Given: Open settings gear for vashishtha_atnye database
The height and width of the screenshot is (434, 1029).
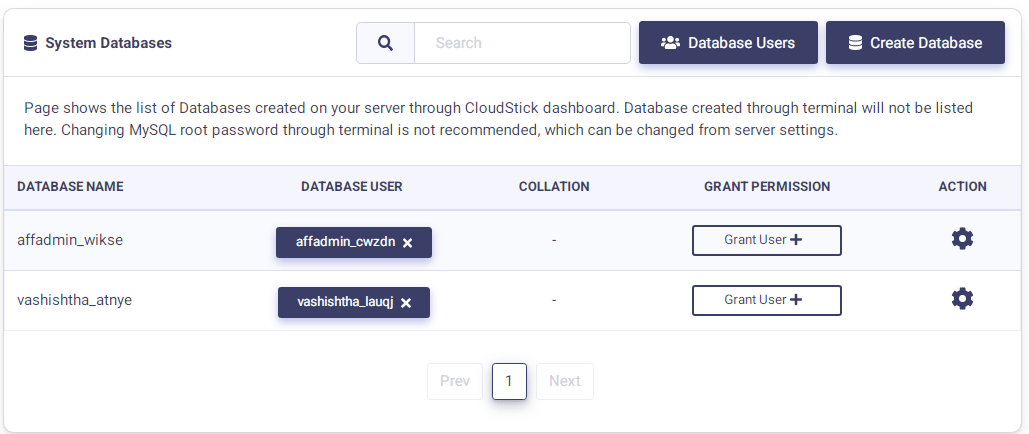Looking at the screenshot, I should point(962,299).
